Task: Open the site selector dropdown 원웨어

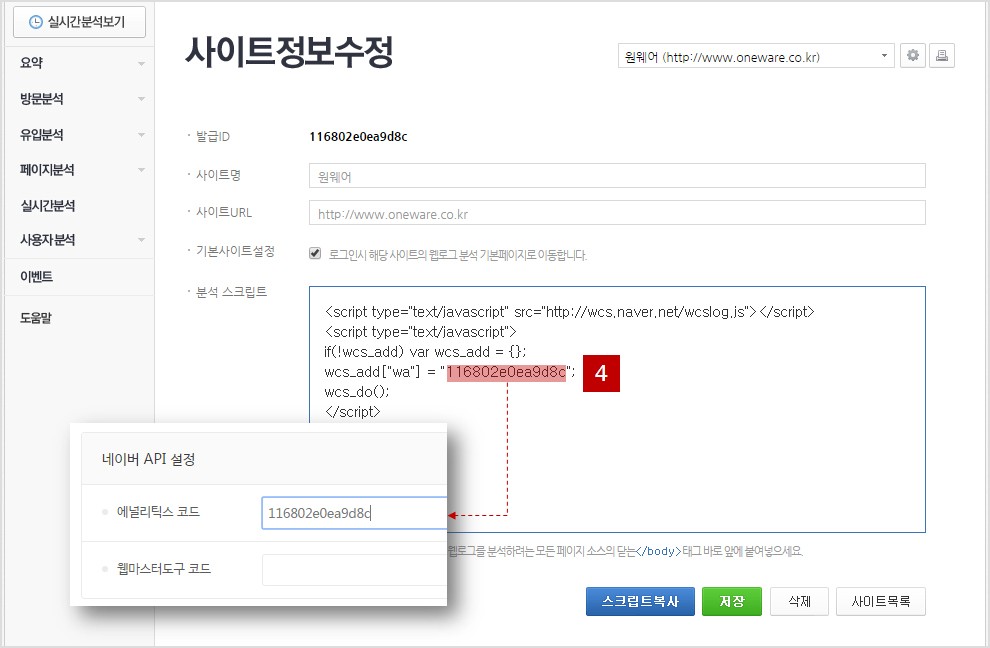Action: [x=756, y=56]
